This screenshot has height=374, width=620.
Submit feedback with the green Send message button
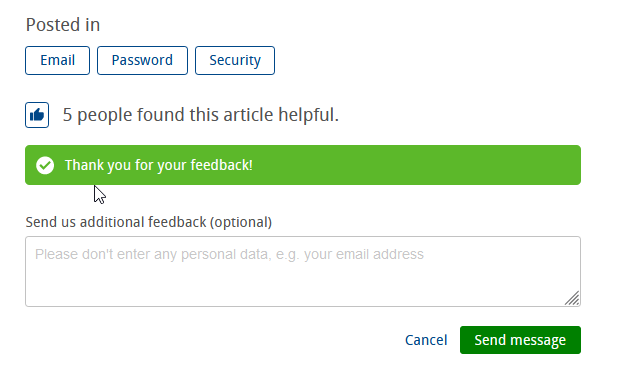520,340
